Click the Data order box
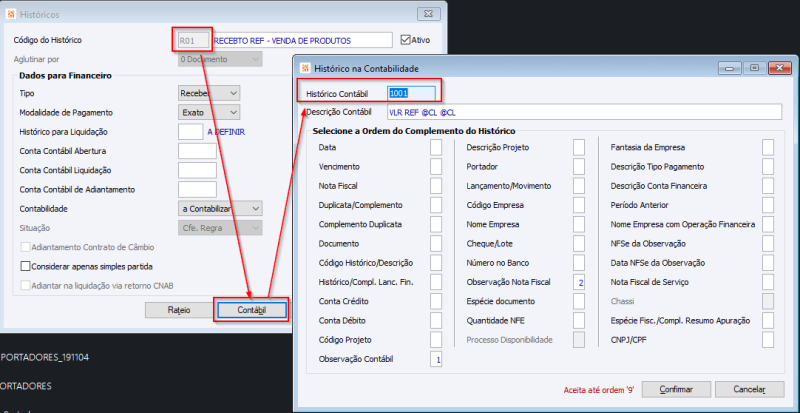800x413 pixels. tap(436, 147)
